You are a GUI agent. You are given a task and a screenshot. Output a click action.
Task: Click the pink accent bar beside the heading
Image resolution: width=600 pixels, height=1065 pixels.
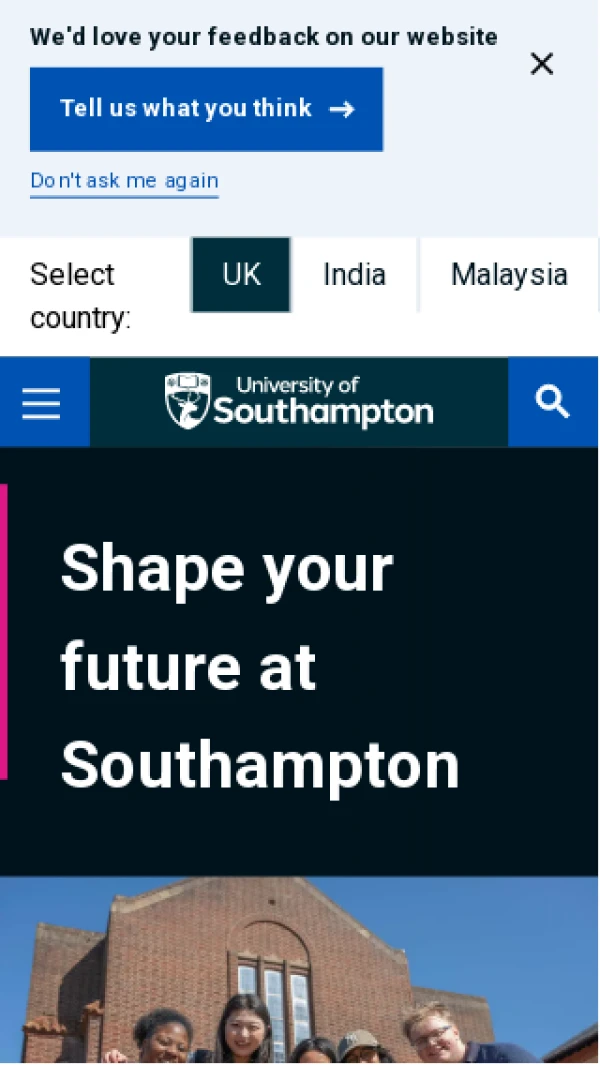click(x=3, y=630)
